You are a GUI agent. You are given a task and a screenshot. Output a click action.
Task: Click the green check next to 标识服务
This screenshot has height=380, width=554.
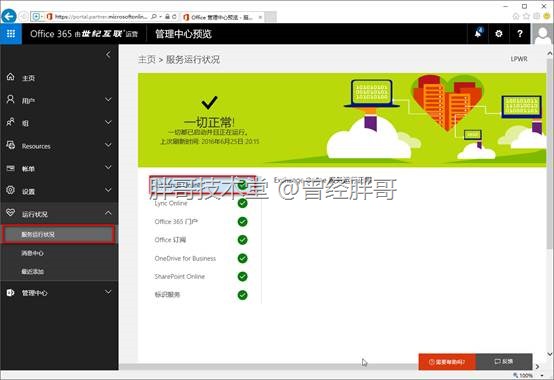coord(242,295)
